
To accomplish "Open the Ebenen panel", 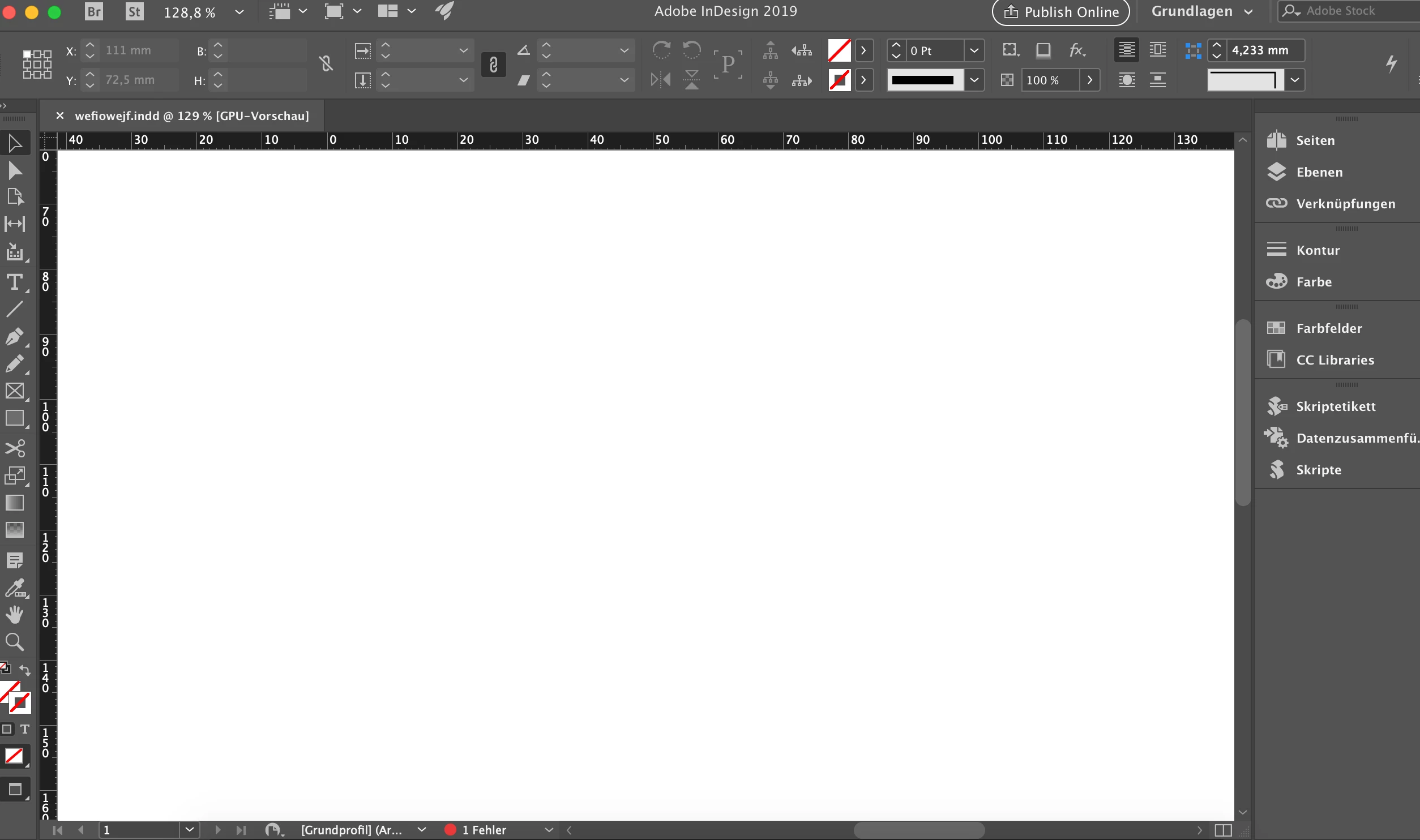I will point(1319,172).
